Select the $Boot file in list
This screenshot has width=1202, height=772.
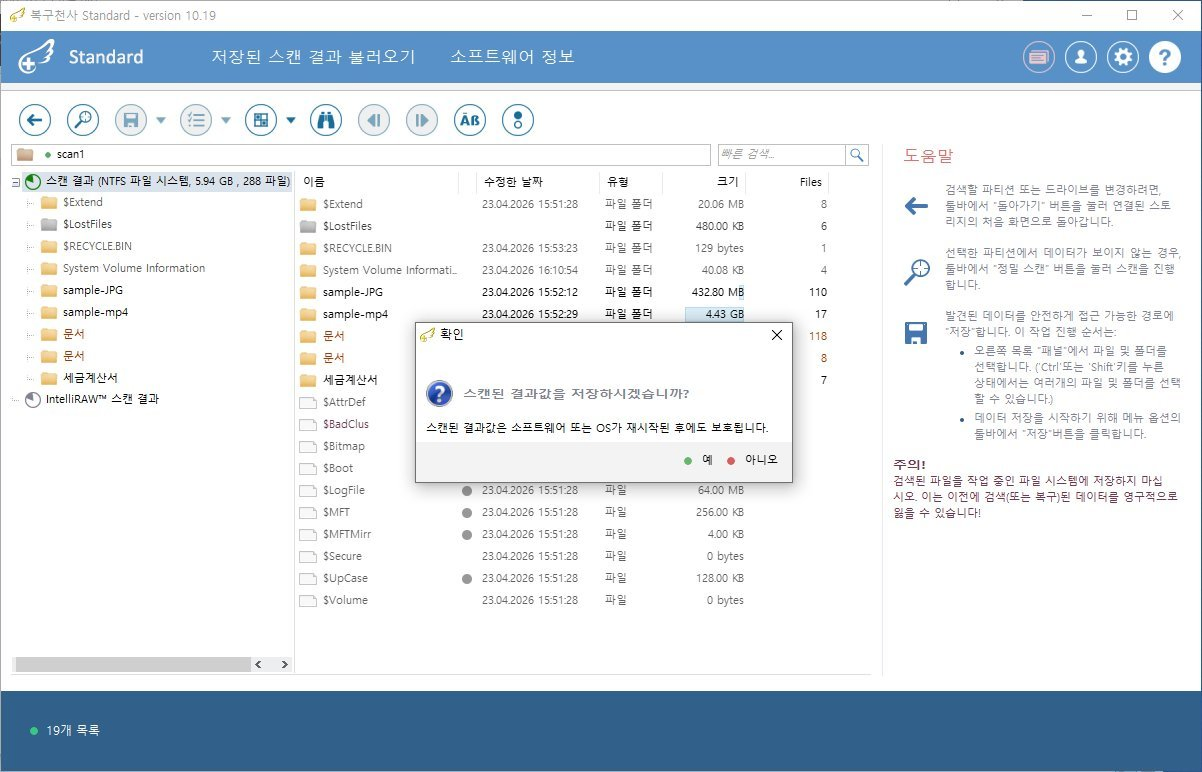coord(337,468)
